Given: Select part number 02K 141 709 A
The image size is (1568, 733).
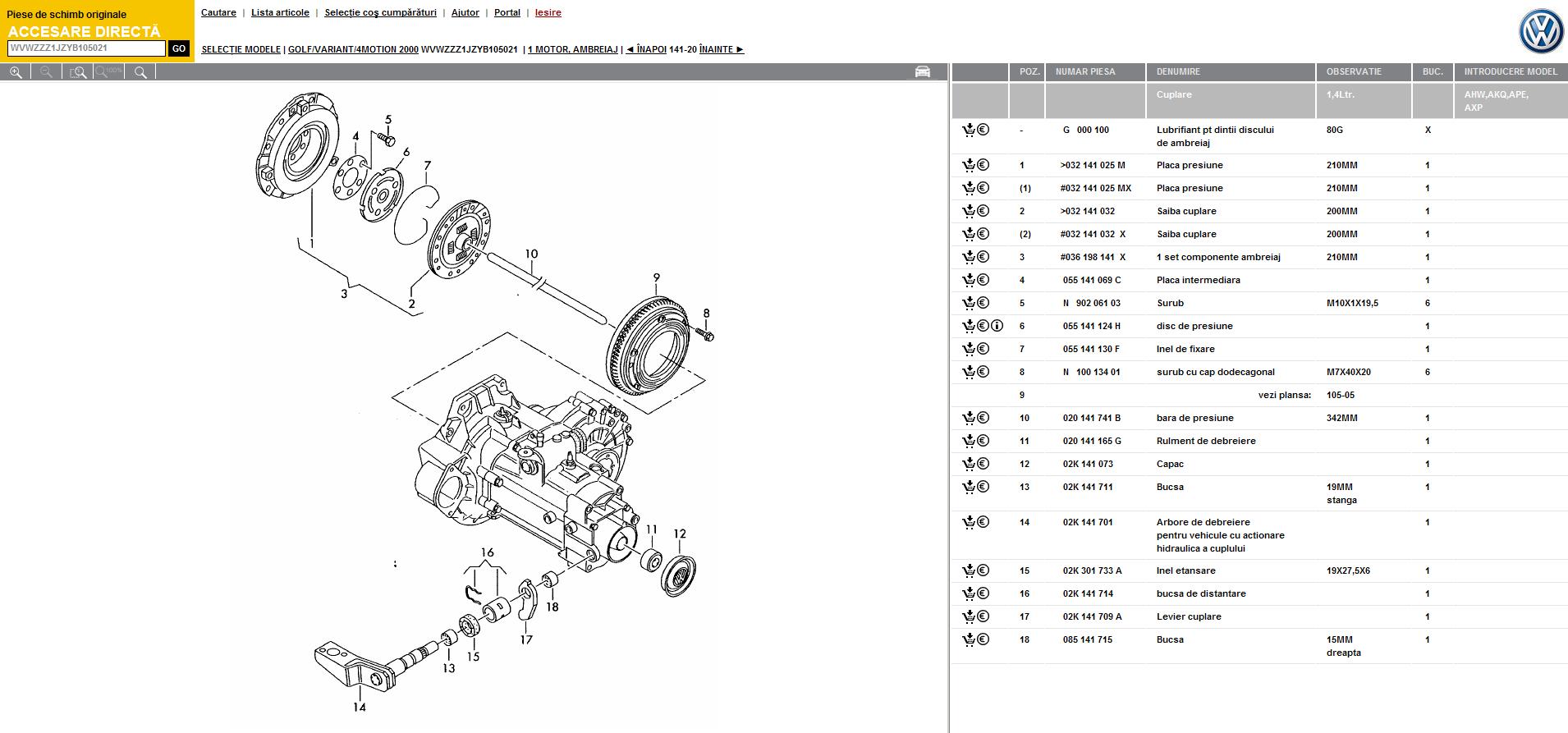Looking at the screenshot, I should tap(1092, 616).
